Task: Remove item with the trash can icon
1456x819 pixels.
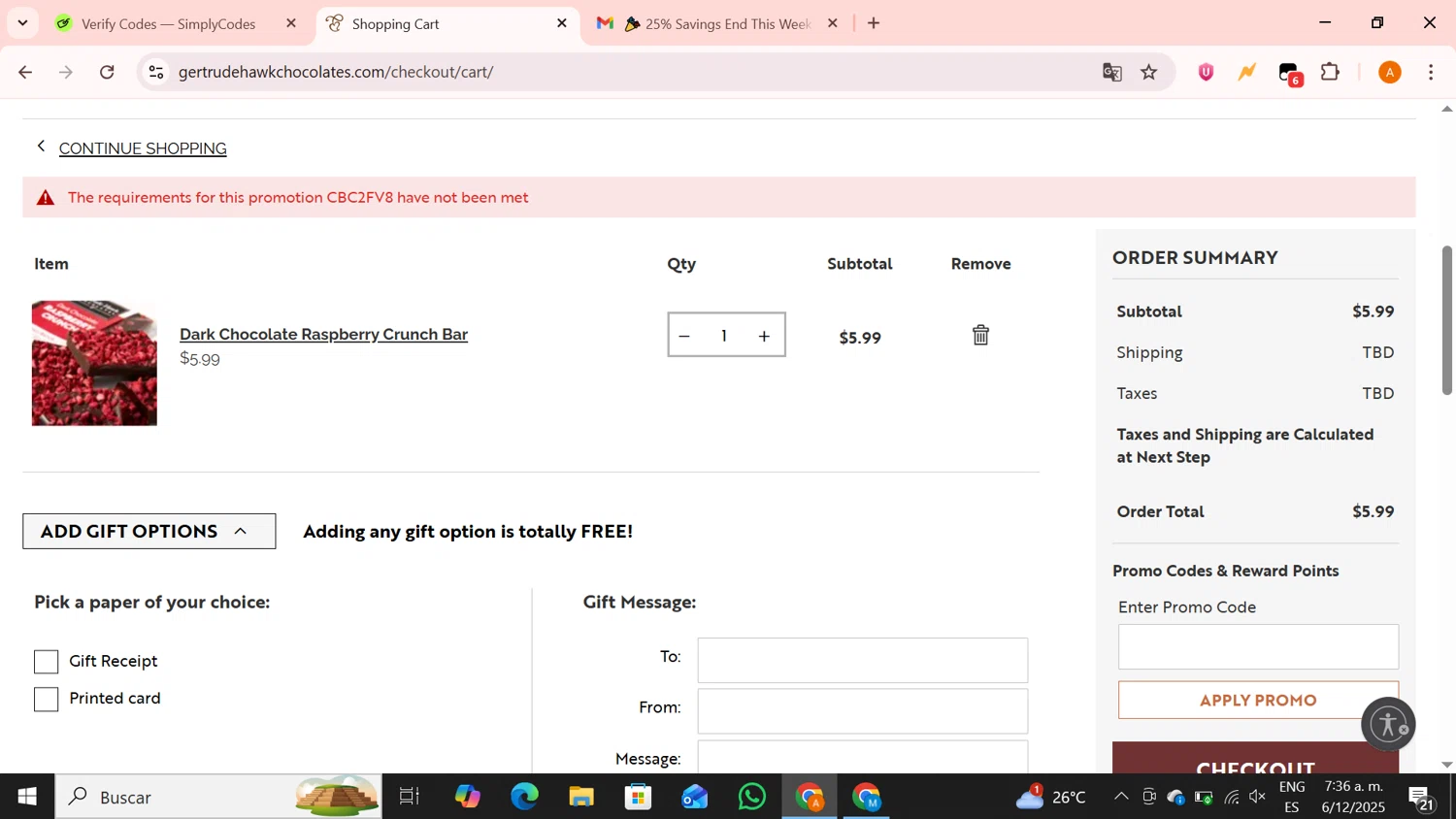Action: click(980, 335)
